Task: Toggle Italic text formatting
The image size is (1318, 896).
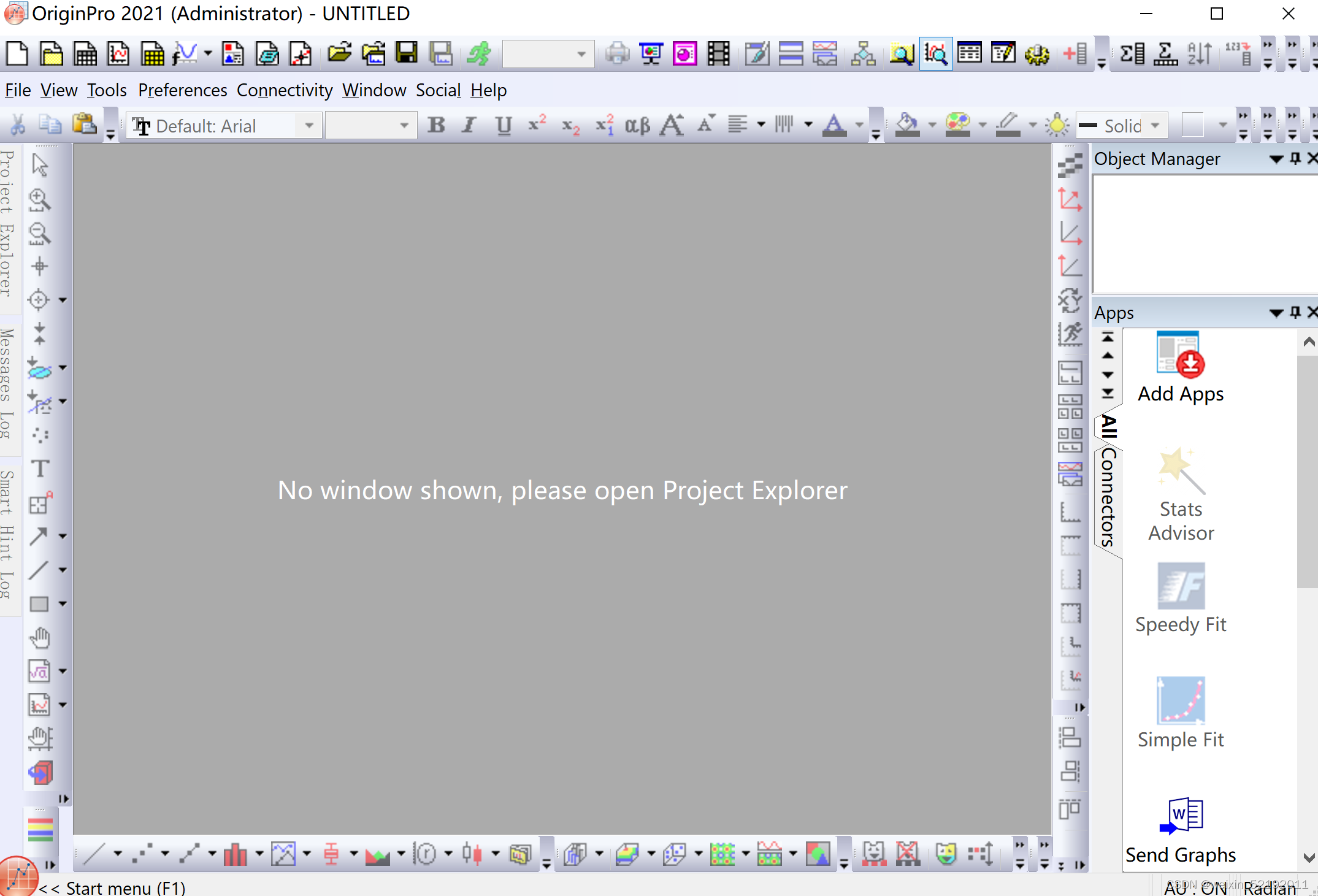Action: click(469, 126)
